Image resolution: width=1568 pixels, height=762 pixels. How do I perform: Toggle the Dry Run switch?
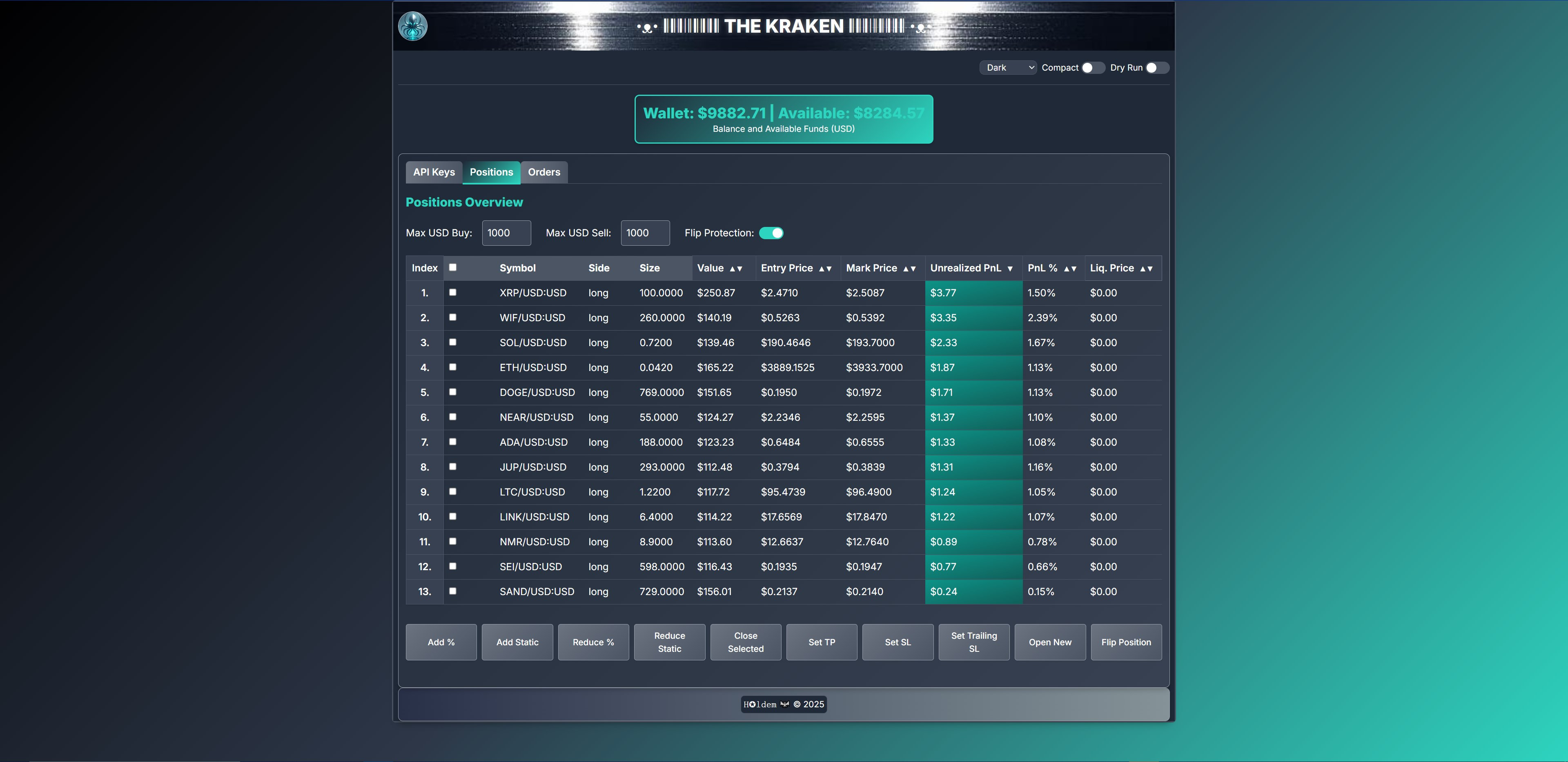[1157, 68]
